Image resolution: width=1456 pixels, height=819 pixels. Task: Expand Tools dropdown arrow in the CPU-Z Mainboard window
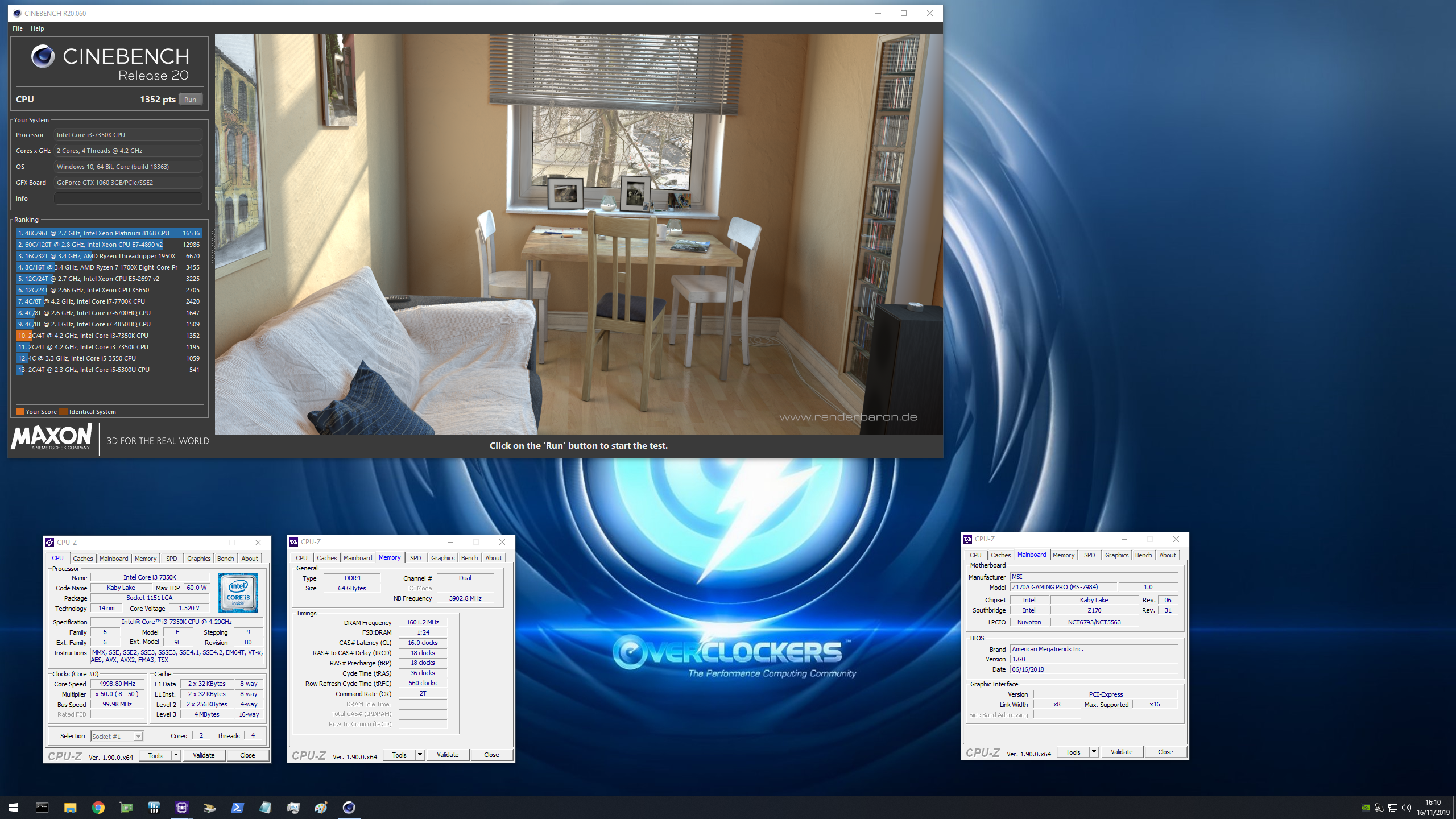(x=1094, y=752)
